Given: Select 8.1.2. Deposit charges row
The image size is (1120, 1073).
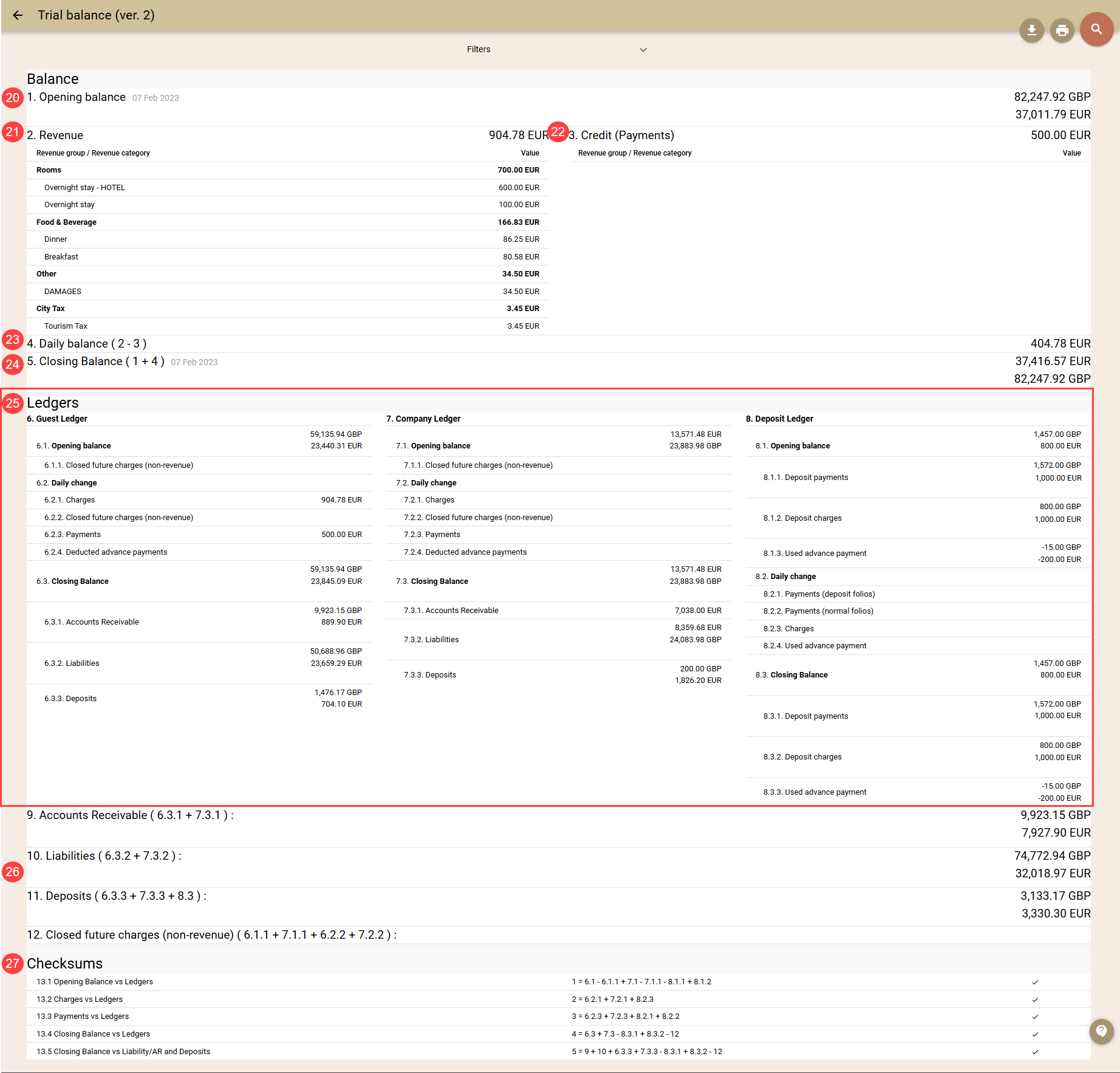Looking at the screenshot, I should pos(918,518).
